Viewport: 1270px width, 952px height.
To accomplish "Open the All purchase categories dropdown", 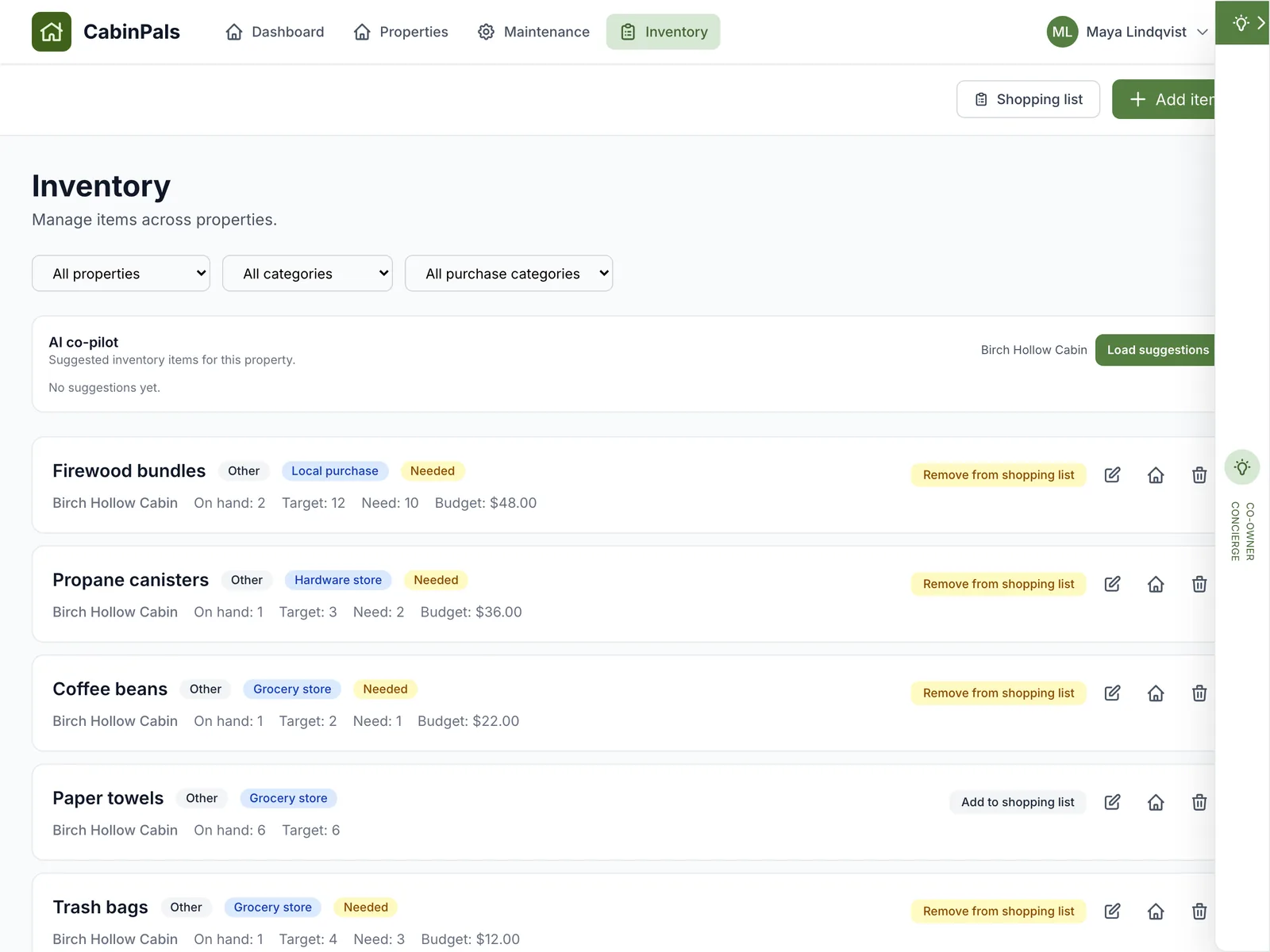I will pos(509,274).
